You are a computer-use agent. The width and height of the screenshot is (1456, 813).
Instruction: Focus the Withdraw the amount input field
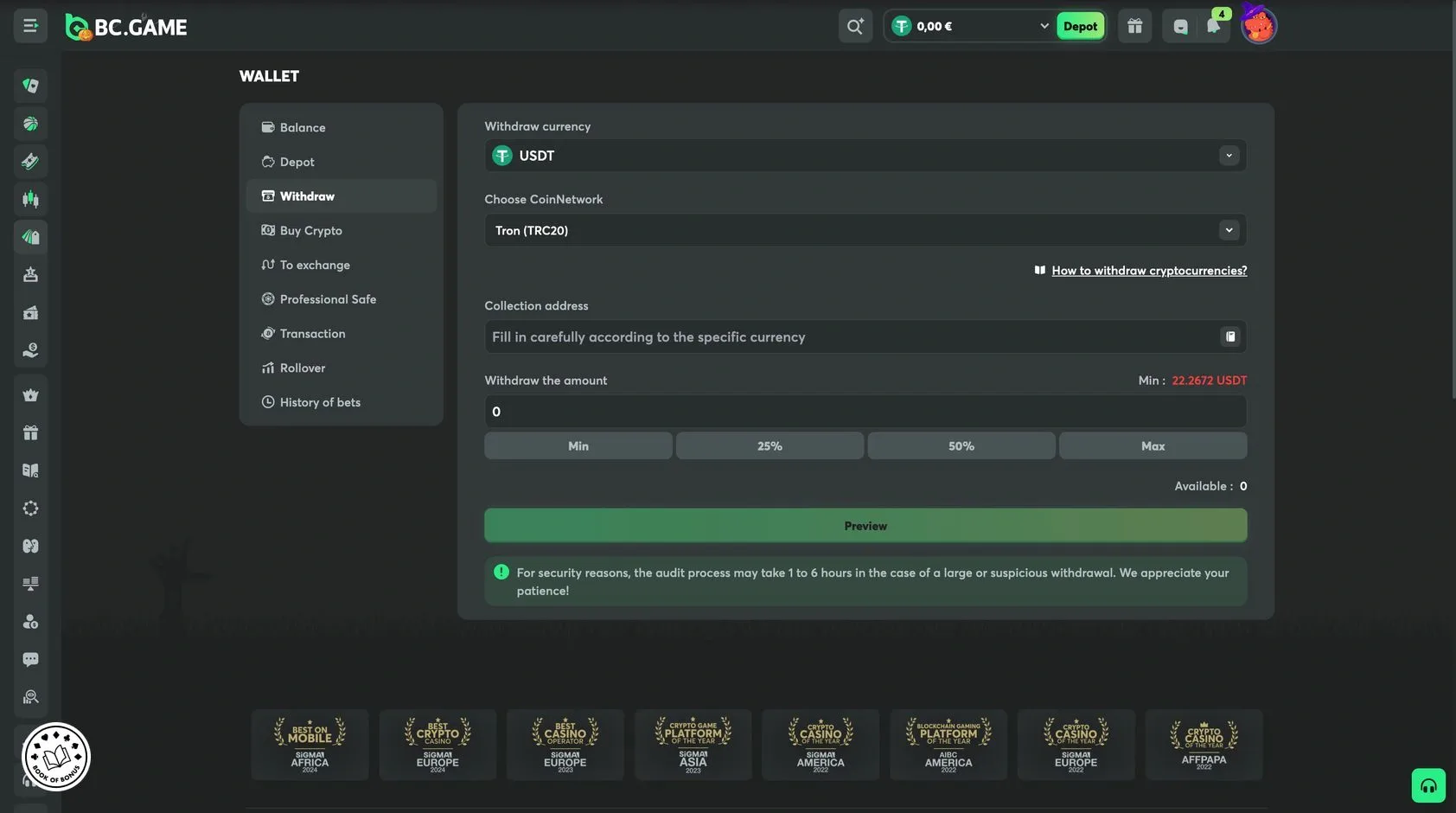coord(865,412)
